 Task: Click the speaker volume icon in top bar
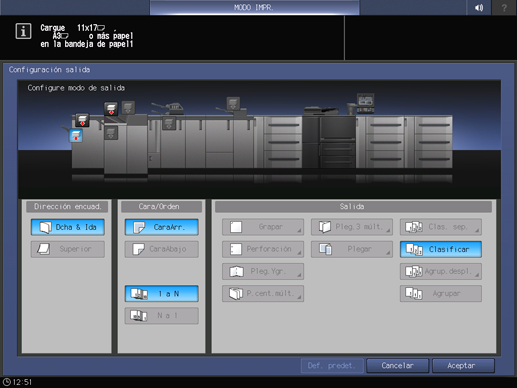[479, 7]
